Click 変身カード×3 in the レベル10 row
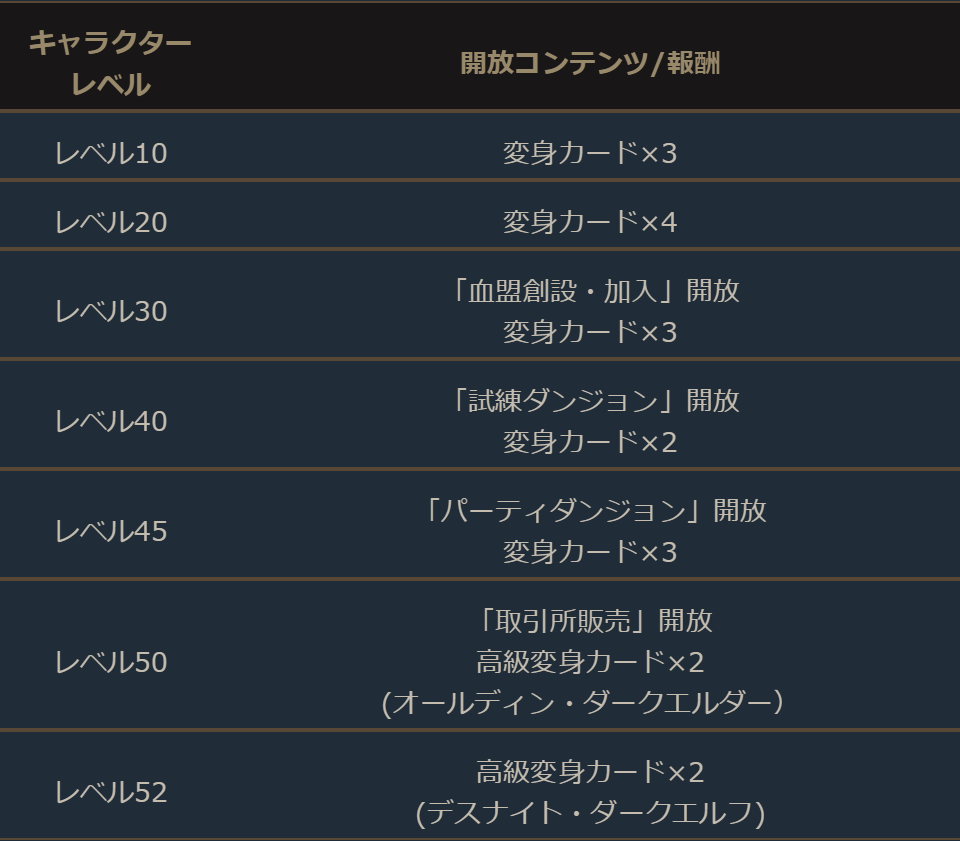This screenshot has height=841, width=960. pyautogui.click(x=590, y=153)
